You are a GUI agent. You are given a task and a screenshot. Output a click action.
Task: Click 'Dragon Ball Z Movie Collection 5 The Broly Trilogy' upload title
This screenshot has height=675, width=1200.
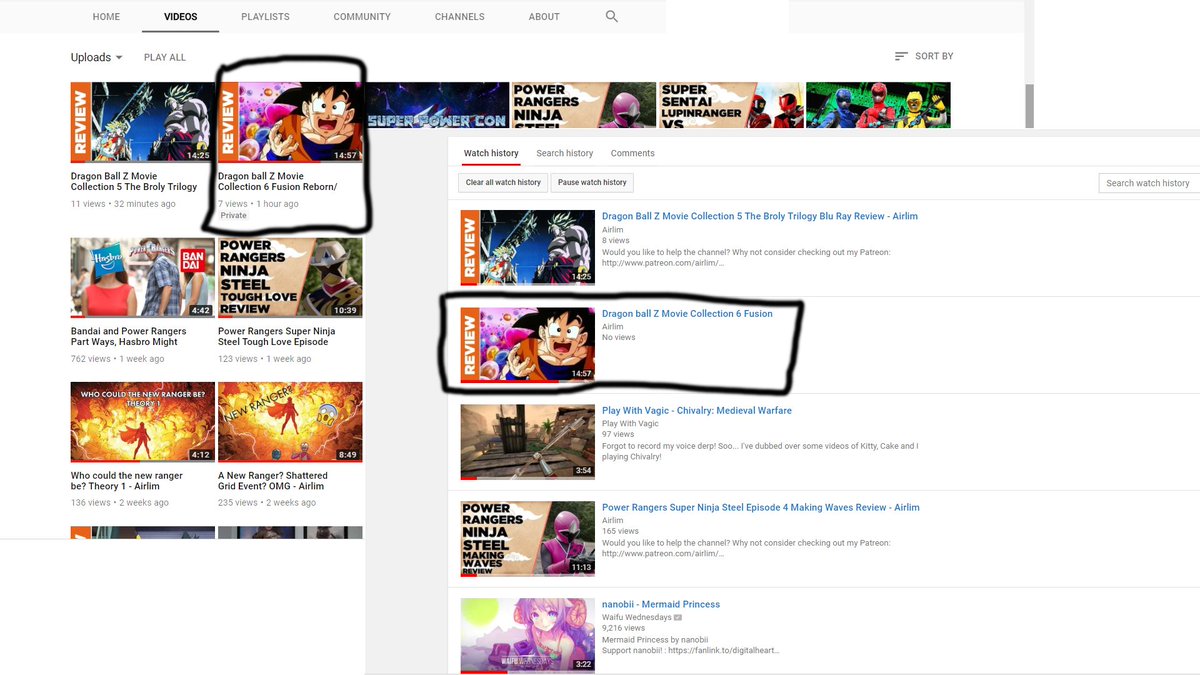134,181
